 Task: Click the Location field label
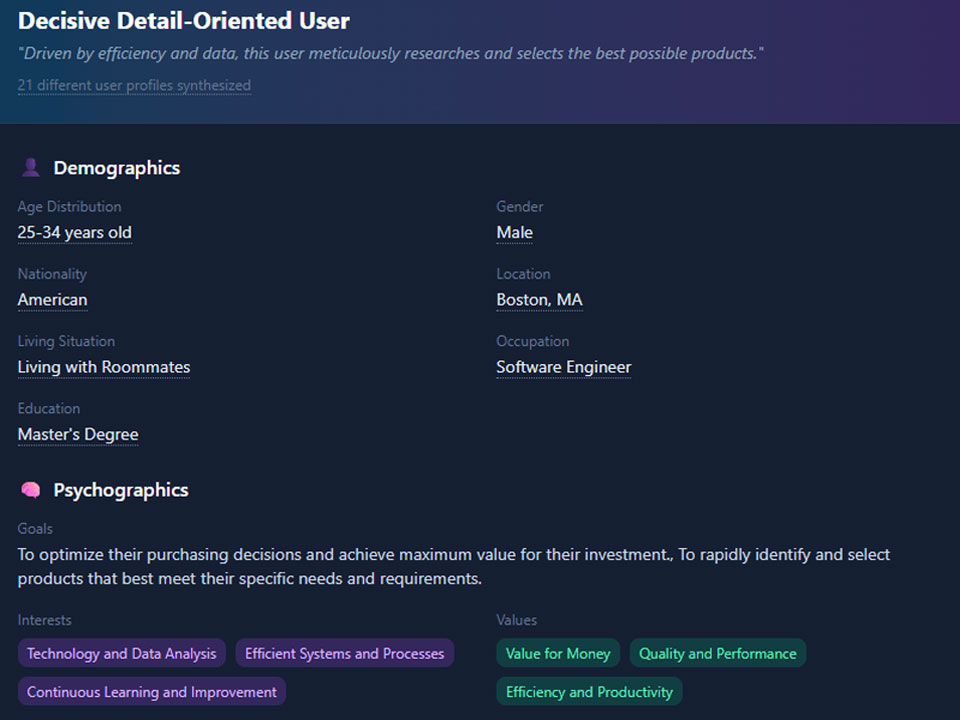[523, 274]
